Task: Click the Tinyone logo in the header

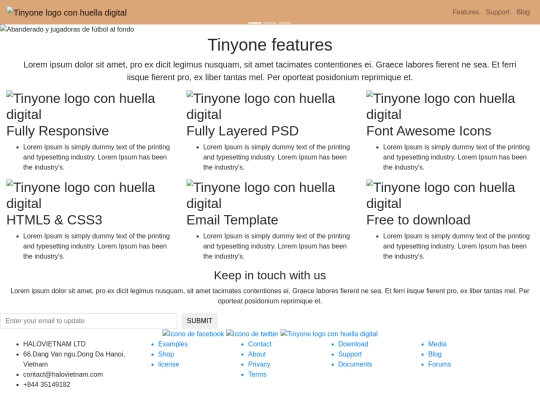Action: click(66, 12)
